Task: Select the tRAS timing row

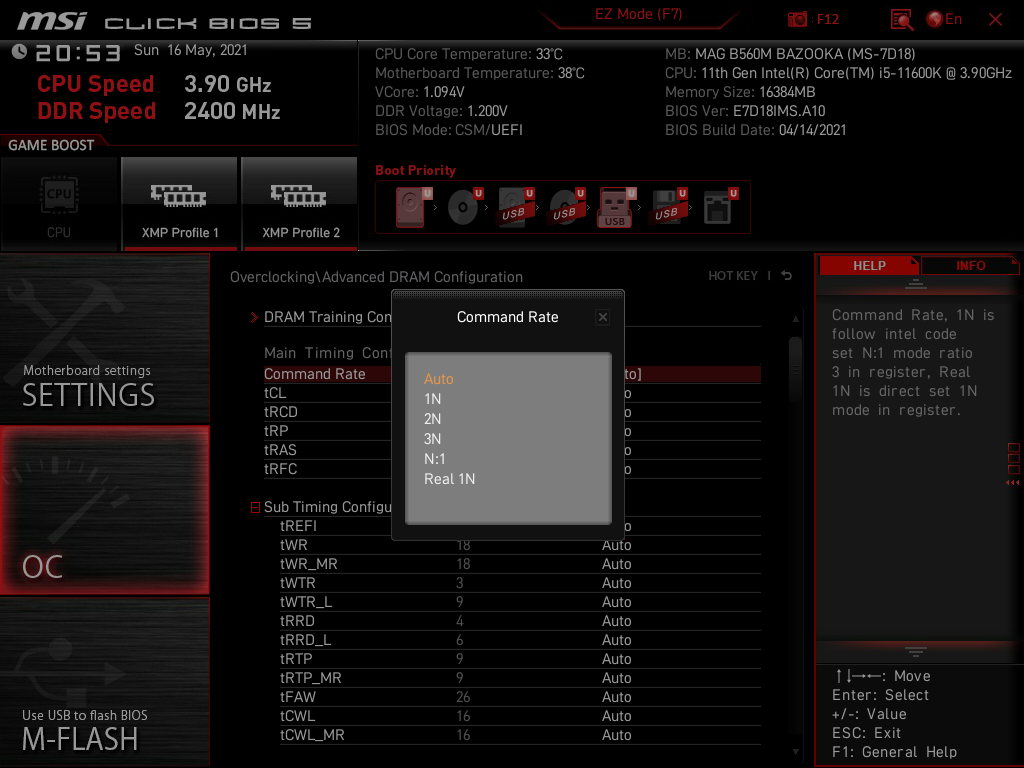Action: pyautogui.click(x=512, y=450)
